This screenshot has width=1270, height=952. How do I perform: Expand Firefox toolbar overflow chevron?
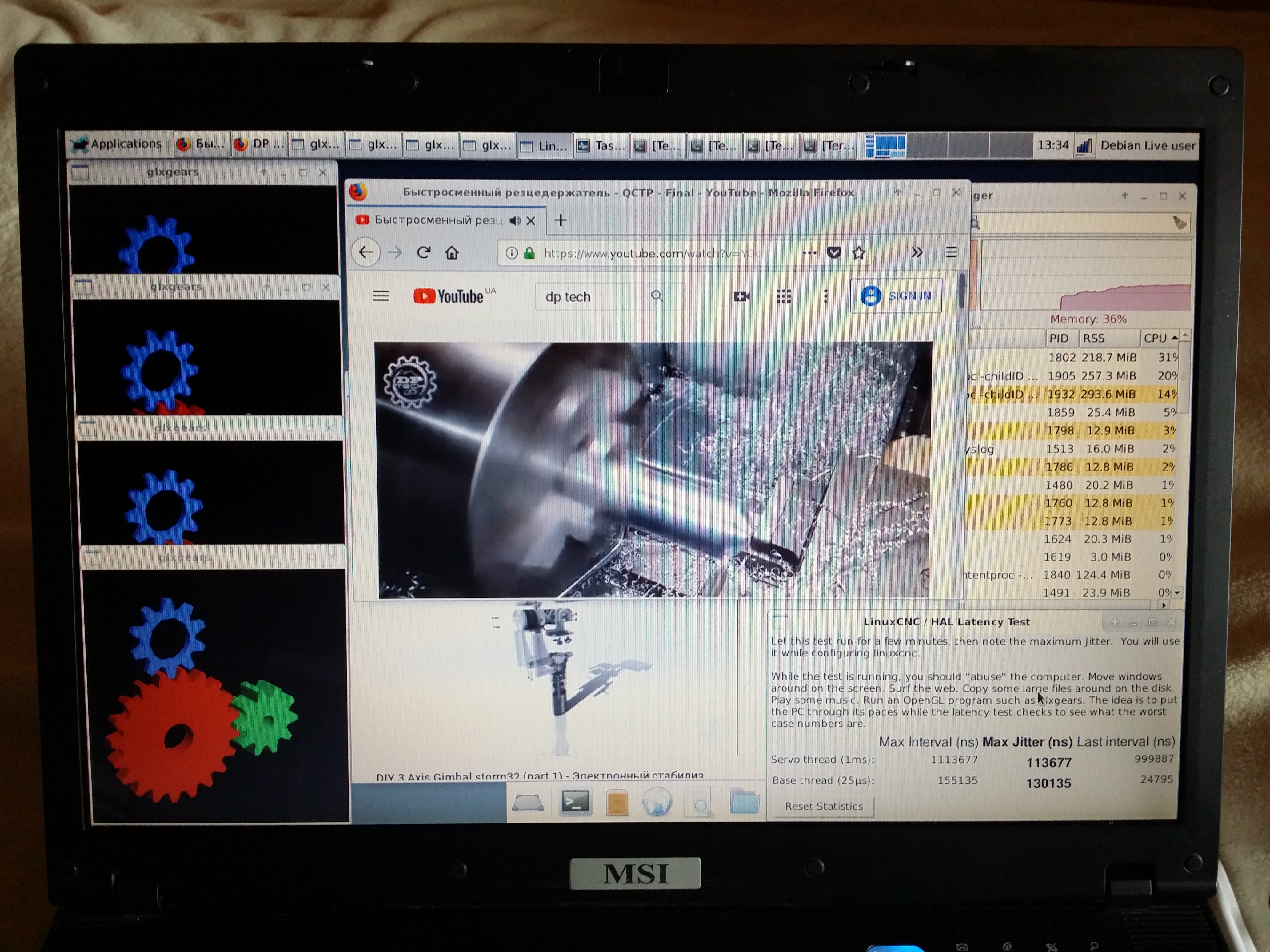click(917, 252)
